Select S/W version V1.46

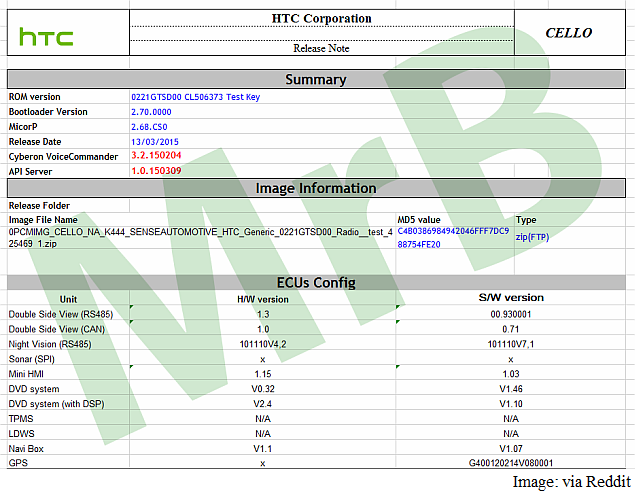511,389
